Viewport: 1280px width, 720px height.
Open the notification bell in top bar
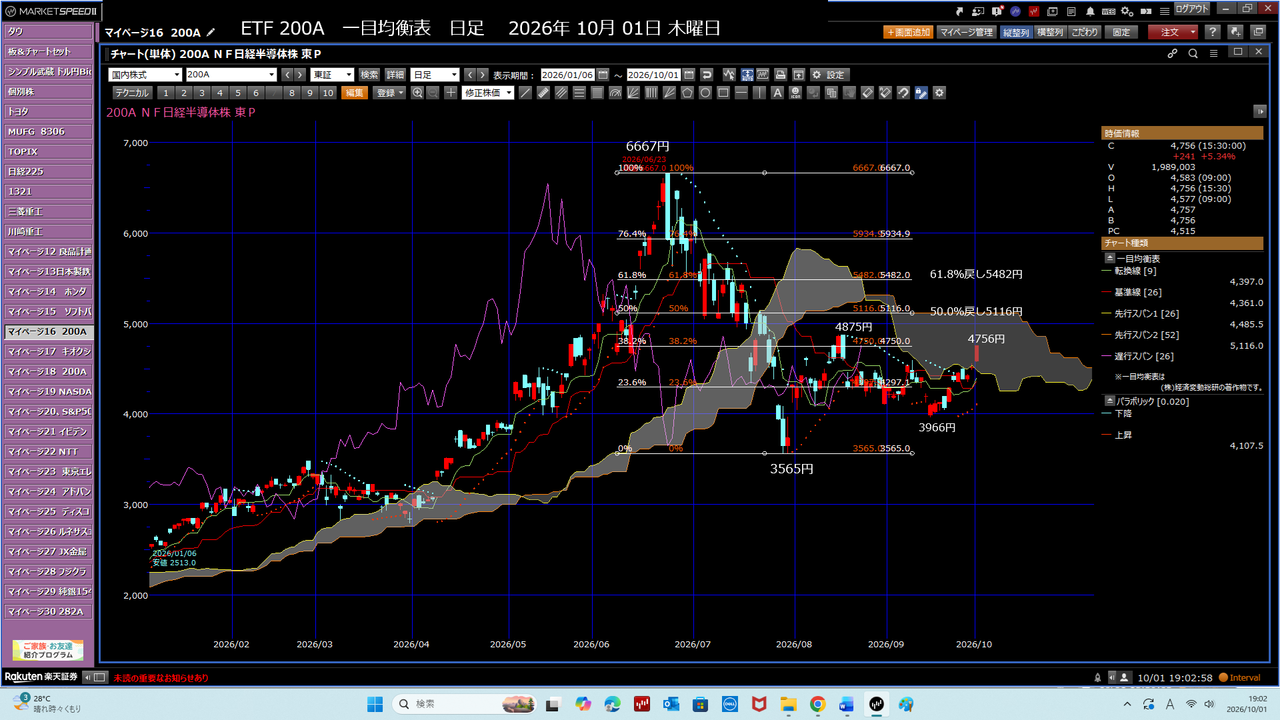click(x=1090, y=12)
